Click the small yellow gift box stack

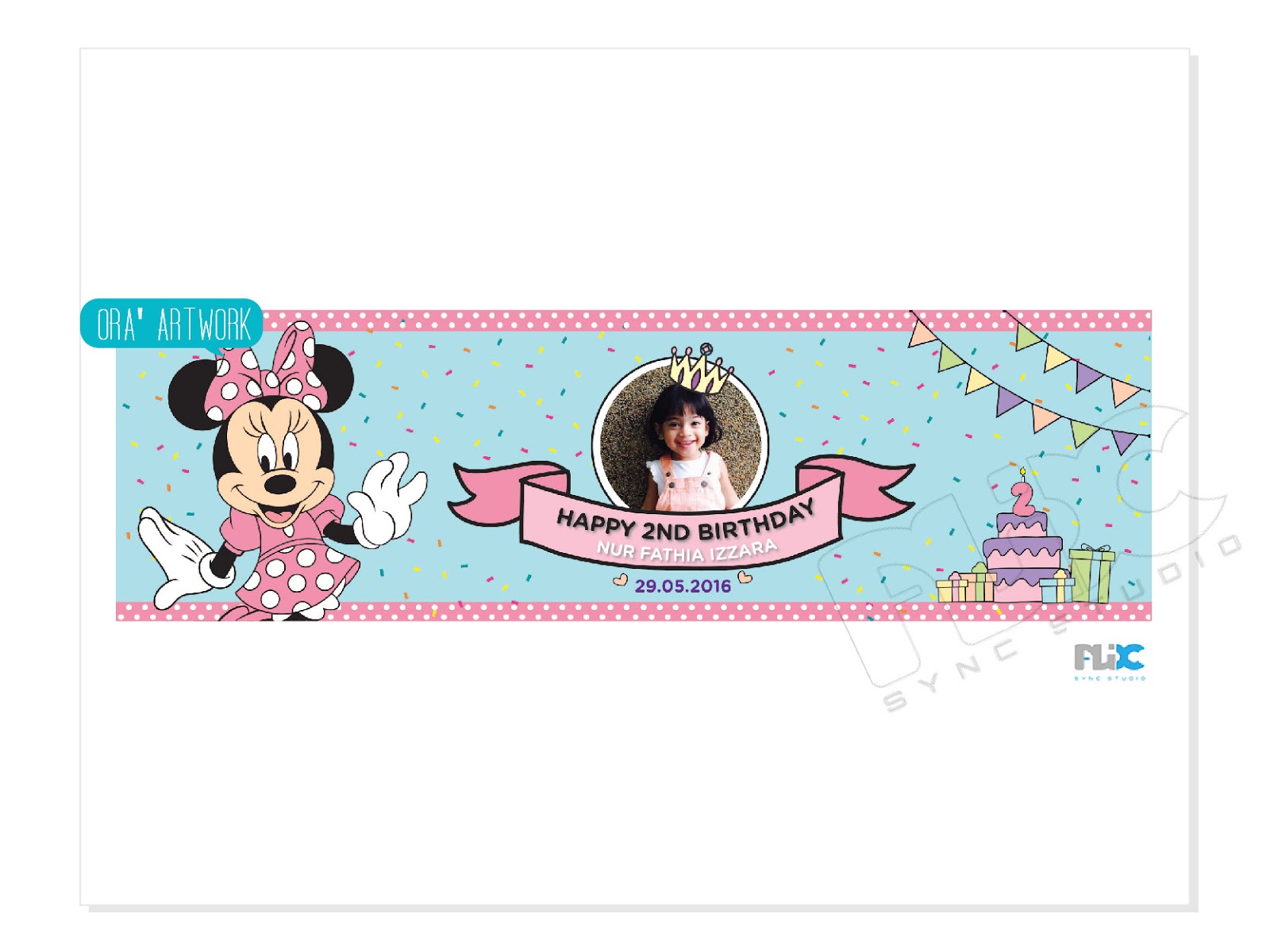965,584
